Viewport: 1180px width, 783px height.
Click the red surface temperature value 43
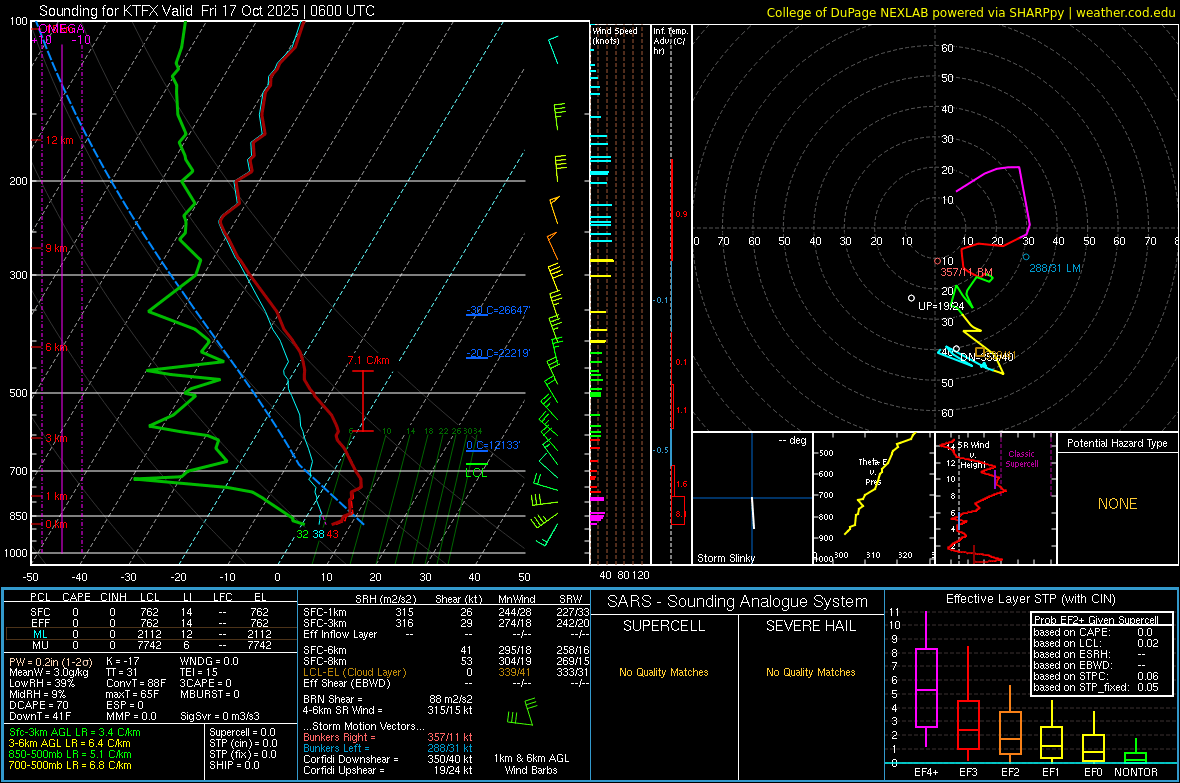coord(333,534)
